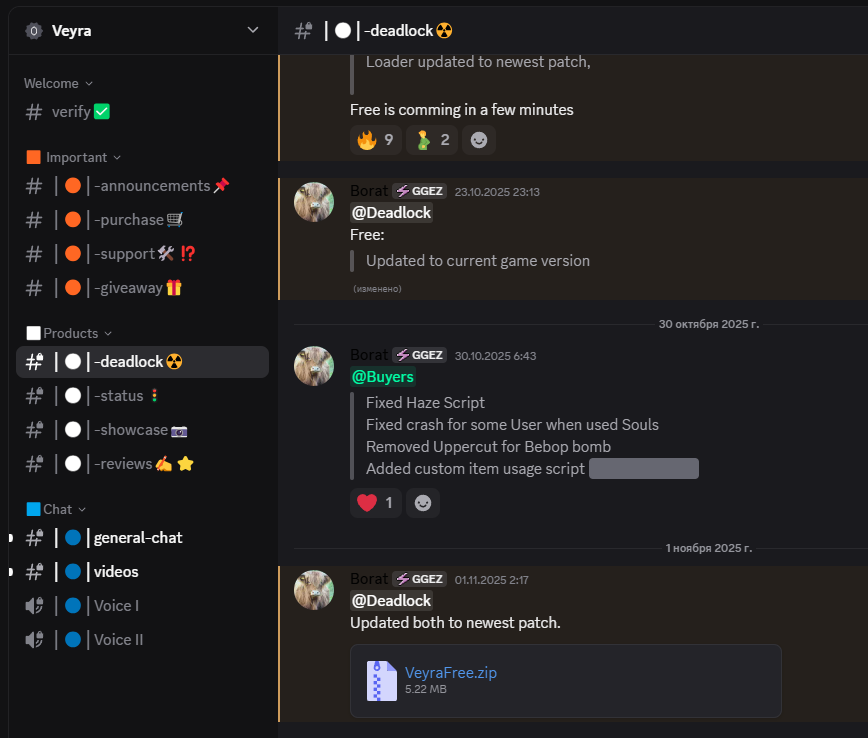Collapse the Products category

click(x=69, y=333)
